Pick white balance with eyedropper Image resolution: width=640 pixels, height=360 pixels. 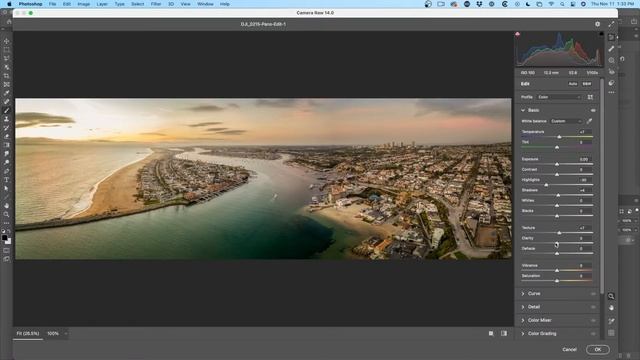point(589,121)
